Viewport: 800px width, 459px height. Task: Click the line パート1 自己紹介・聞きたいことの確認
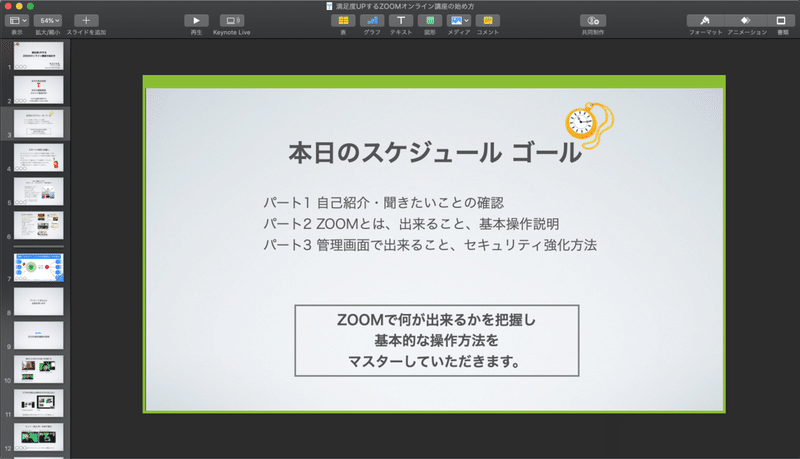pyautogui.click(x=384, y=202)
